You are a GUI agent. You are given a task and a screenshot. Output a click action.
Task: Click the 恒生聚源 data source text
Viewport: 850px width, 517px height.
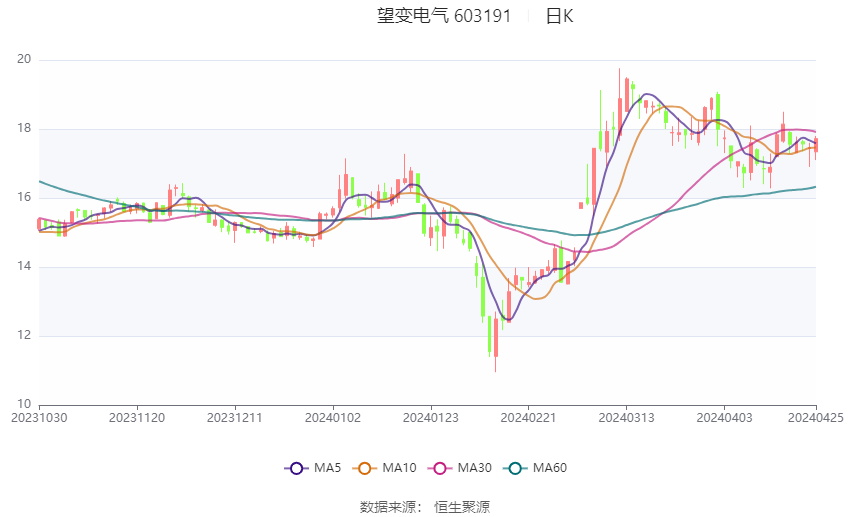pyautogui.click(x=462, y=507)
